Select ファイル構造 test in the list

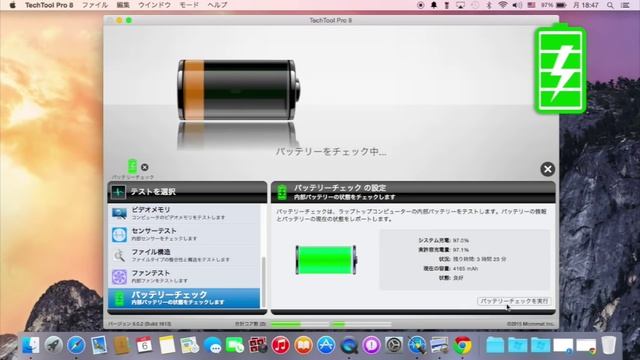184,256
